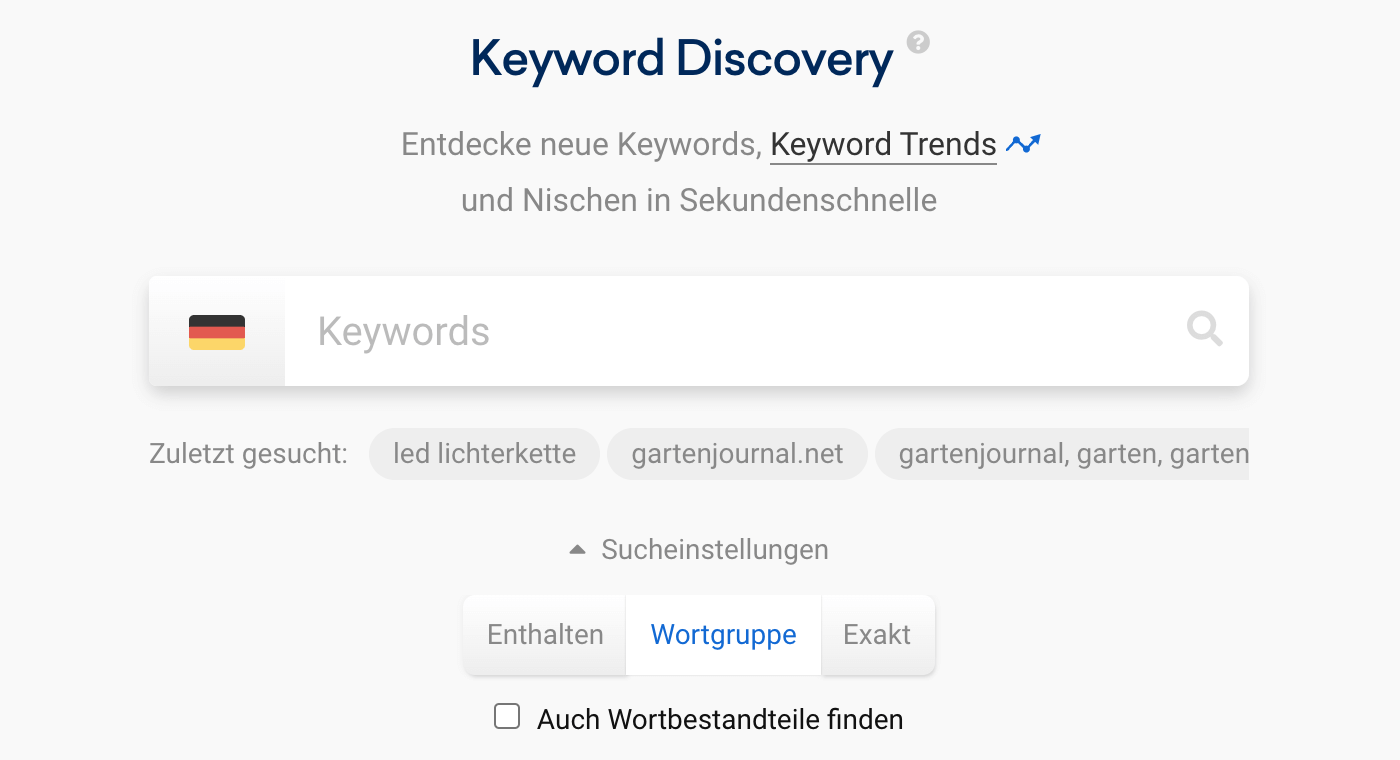1400x760 pixels.
Task: Pick the recent search "gartenjournal.net"
Action: [737, 455]
